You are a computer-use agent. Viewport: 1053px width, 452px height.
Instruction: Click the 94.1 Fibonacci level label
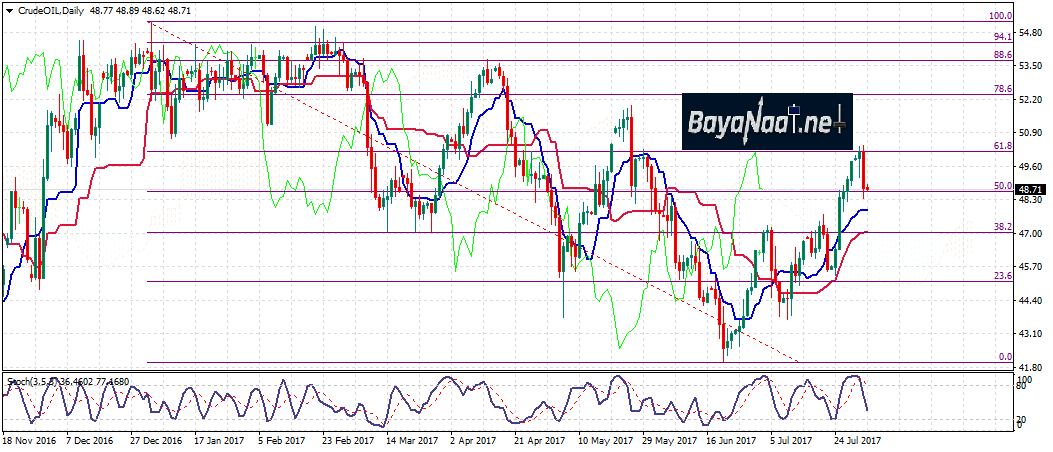(x=1003, y=36)
